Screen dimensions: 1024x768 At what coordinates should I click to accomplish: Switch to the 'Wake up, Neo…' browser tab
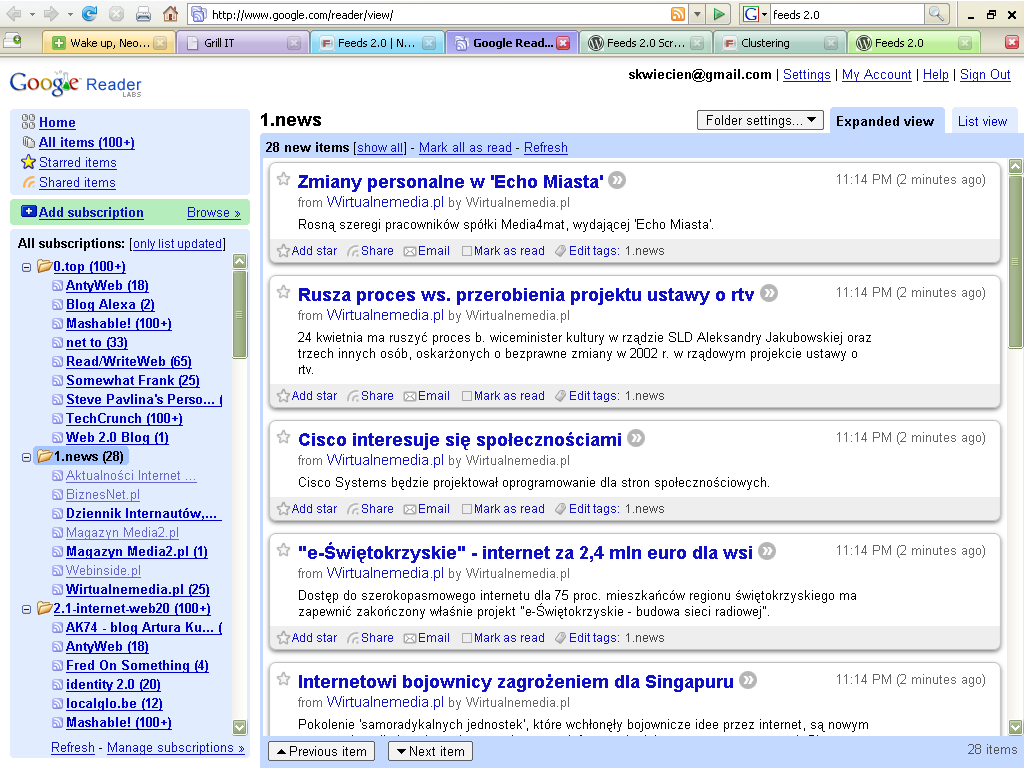pyautogui.click(x=110, y=43)
